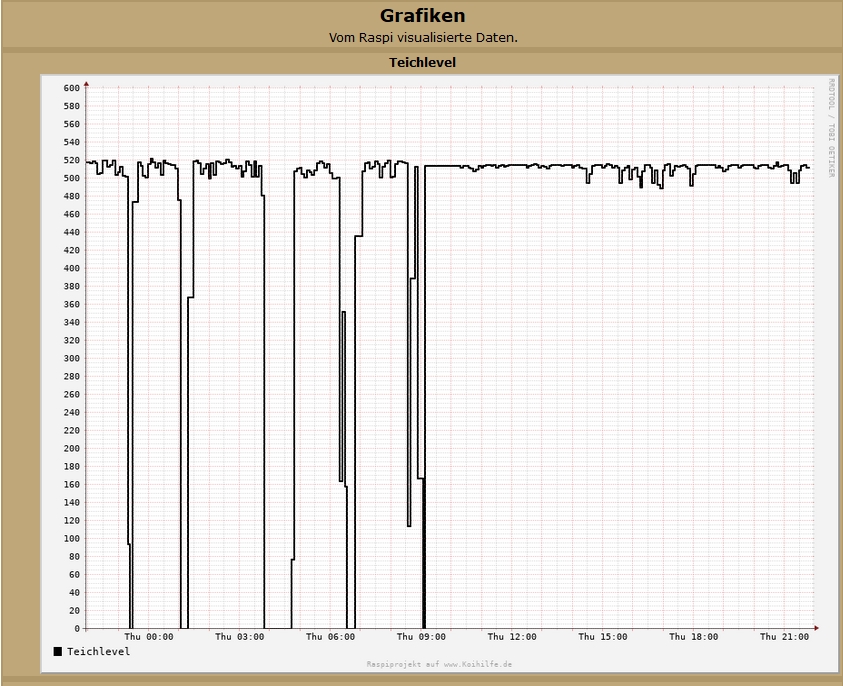Viewport: 843px width, 686px height.
Task: Click the red arrow atop the y-axis
Action: (87, 83)
